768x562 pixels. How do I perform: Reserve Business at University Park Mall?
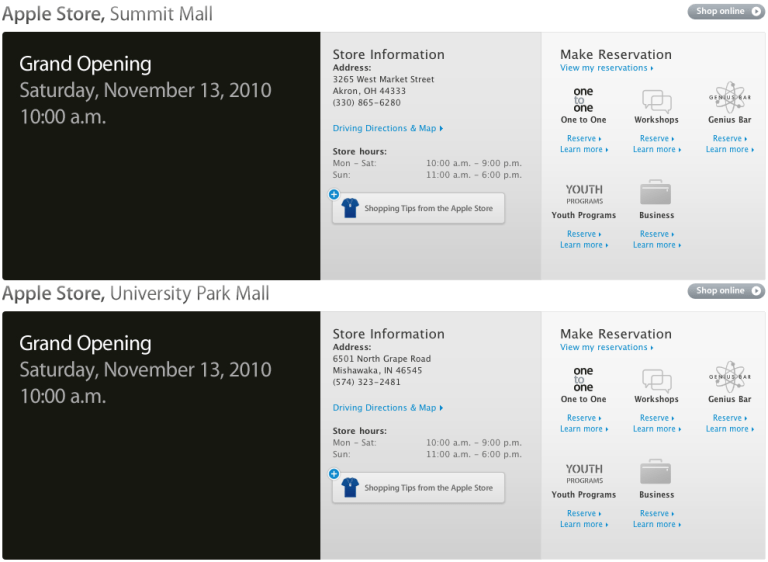coord(657,513)
